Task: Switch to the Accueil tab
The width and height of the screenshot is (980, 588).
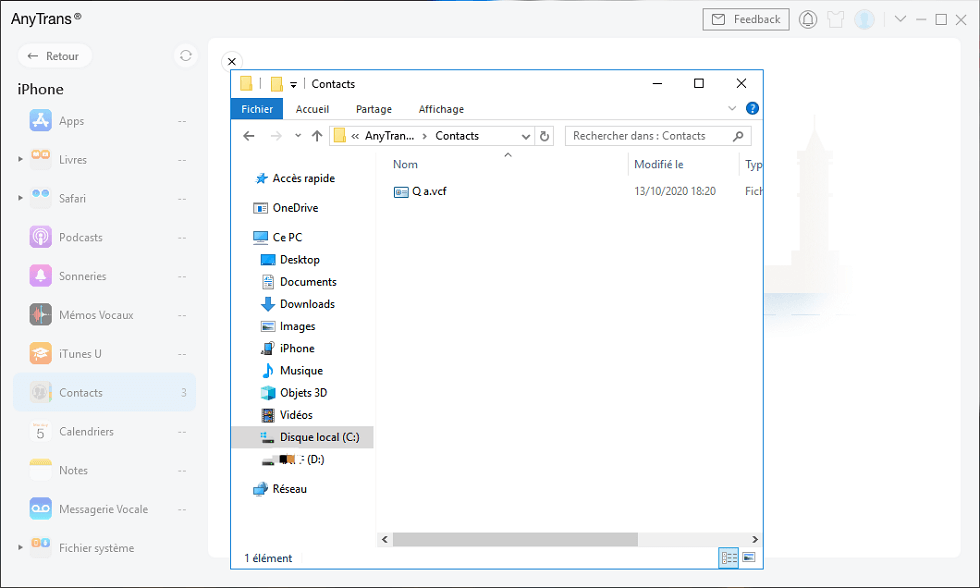Action: (x=312, y=109)
